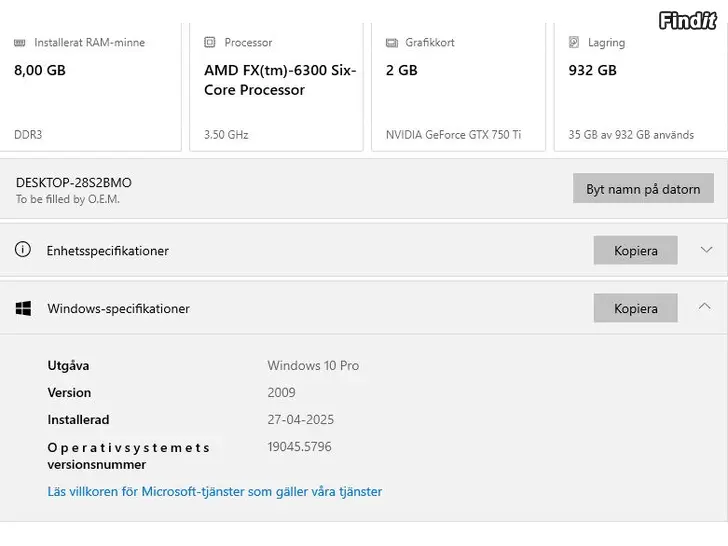728x546 pixels.
Task: Select the Grafikkort card heading
Action: tap(430, 42)
